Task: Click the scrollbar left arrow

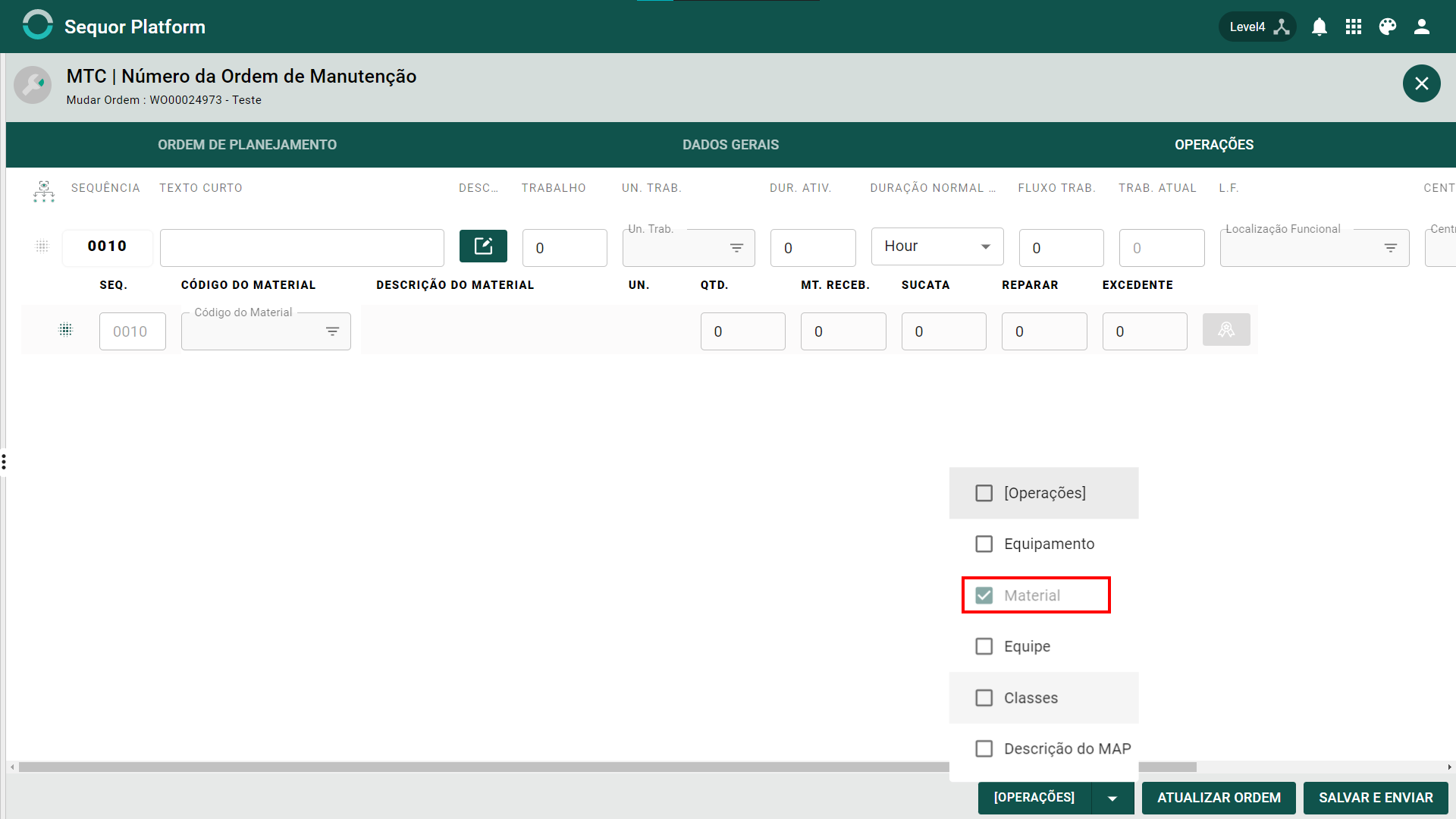Action: 12,767
